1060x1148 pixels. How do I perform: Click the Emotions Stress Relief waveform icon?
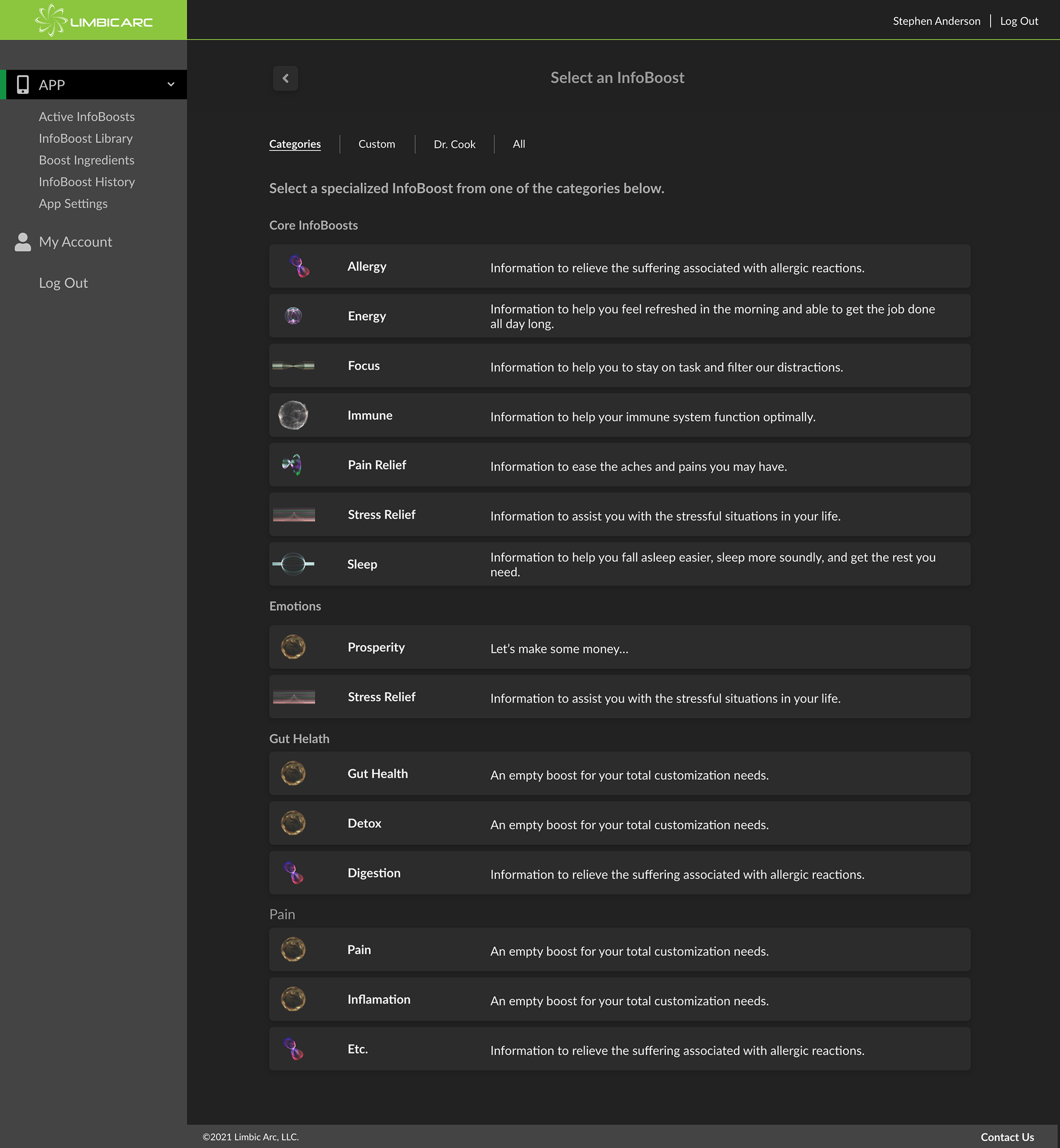(294, 697)
